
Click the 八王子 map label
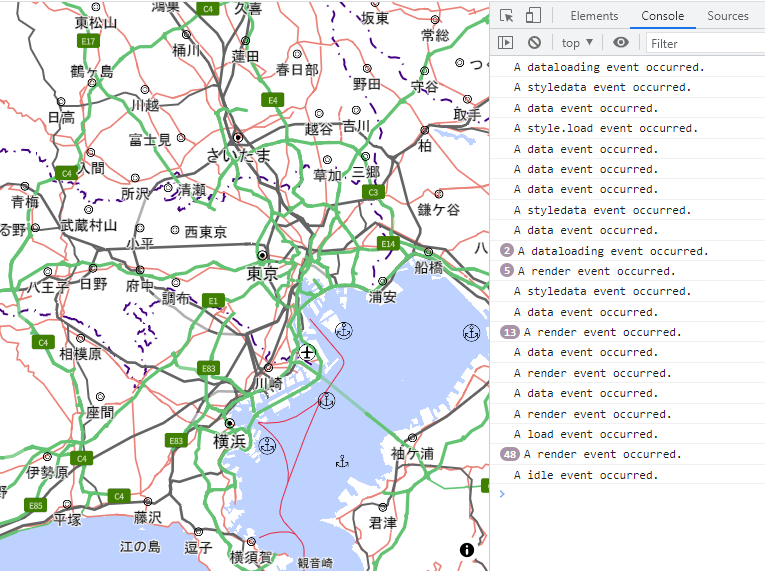tap(47, 286)
